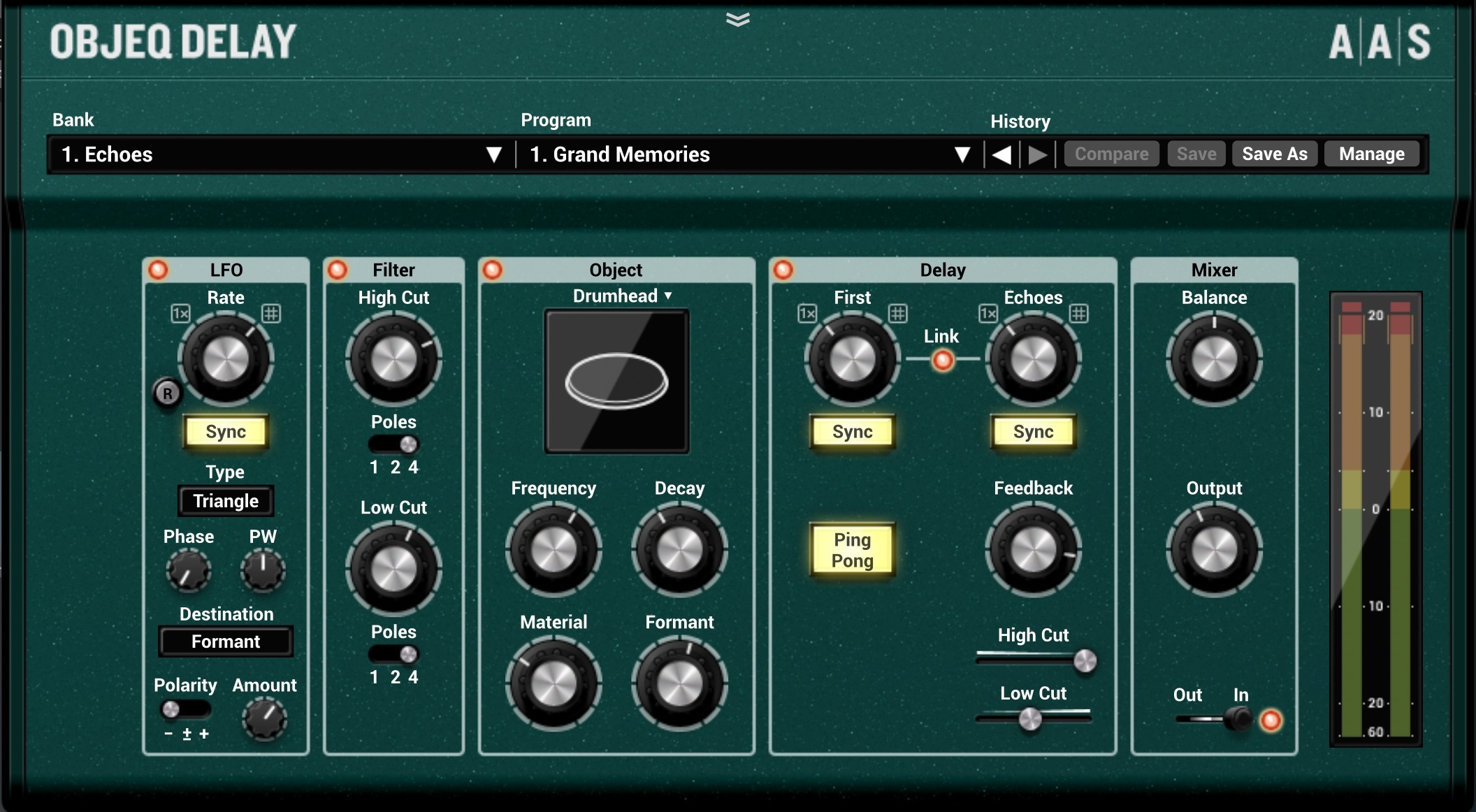Open the LFO Type Triangle selector
1476x812 pixels.
pyautogui.click(x=226, y=501)
